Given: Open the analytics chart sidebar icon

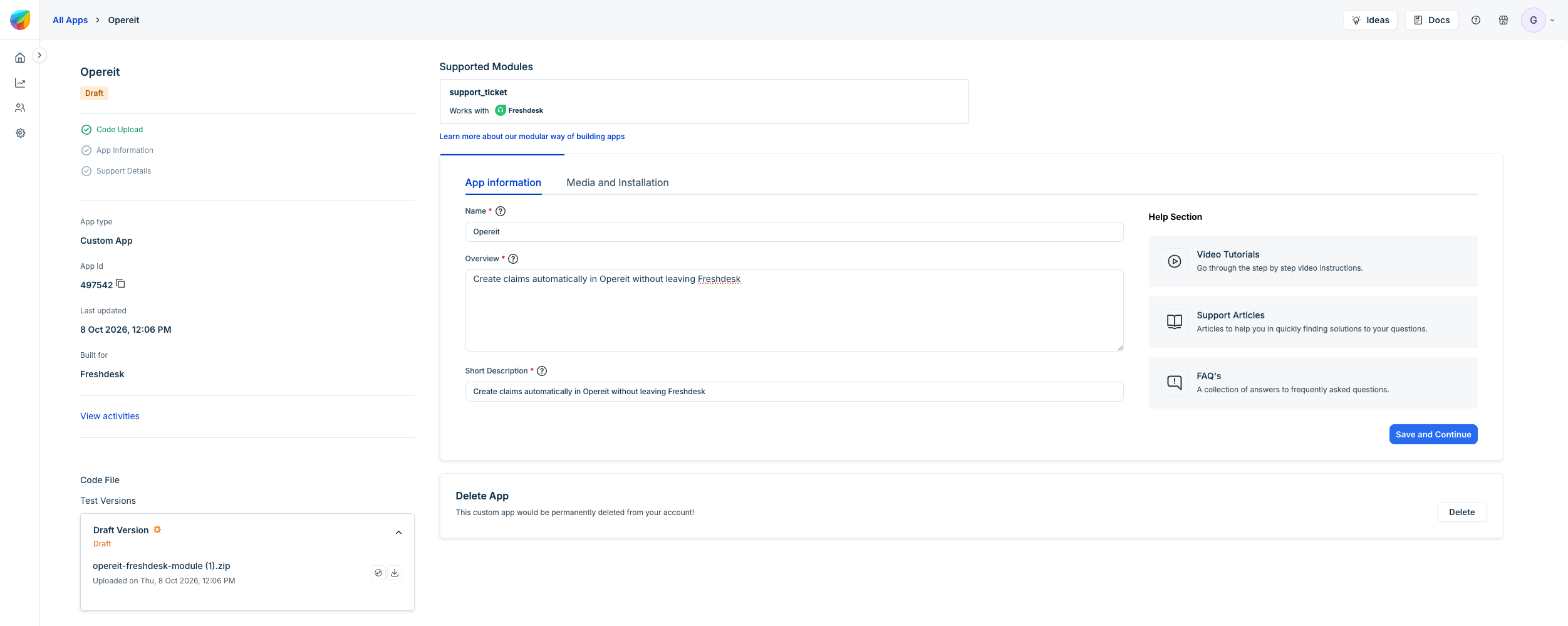Looking at the screenshot, I should pyautogui.click(x=20, y=83).
